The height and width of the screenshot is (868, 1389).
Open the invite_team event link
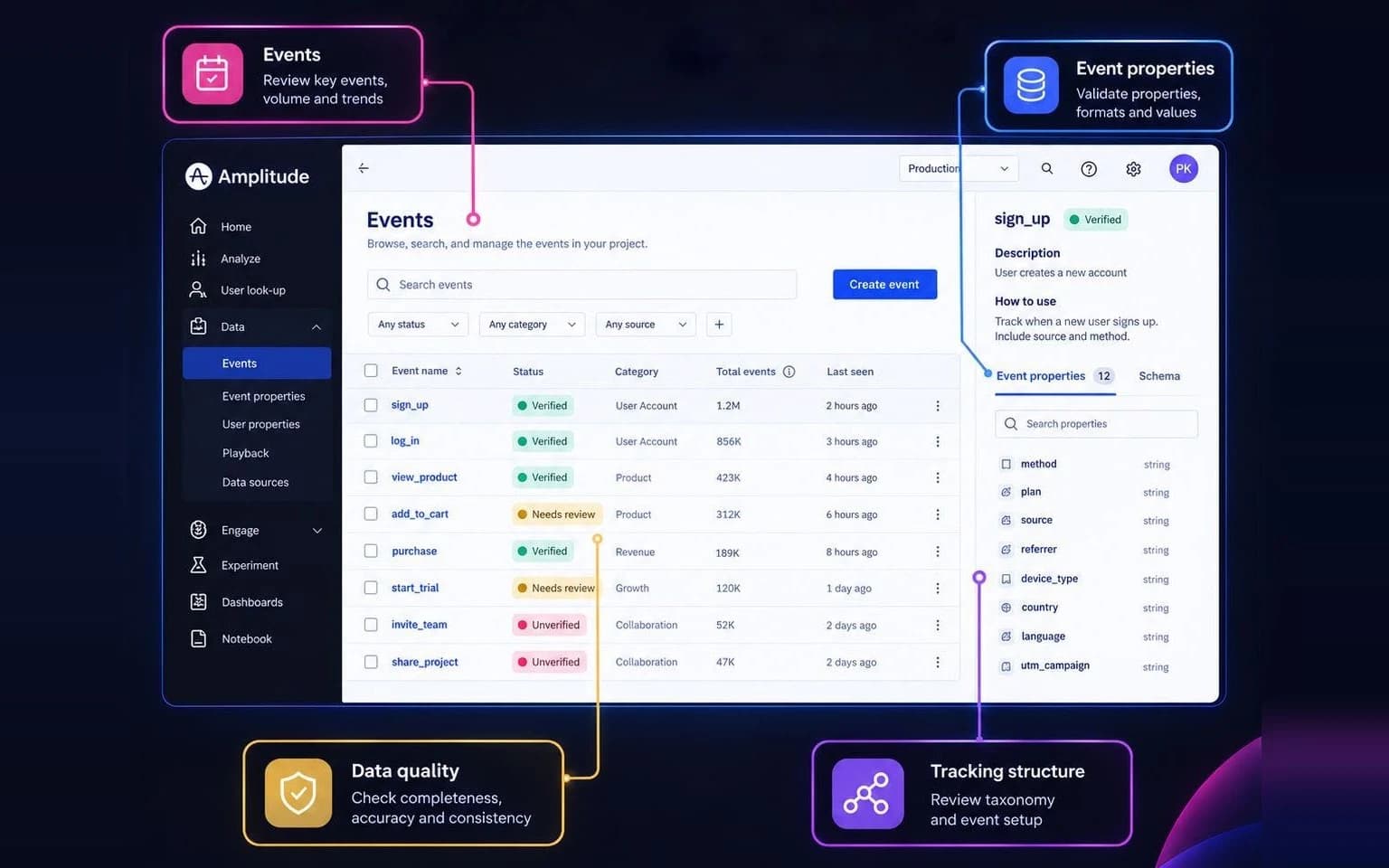(419, 625)
